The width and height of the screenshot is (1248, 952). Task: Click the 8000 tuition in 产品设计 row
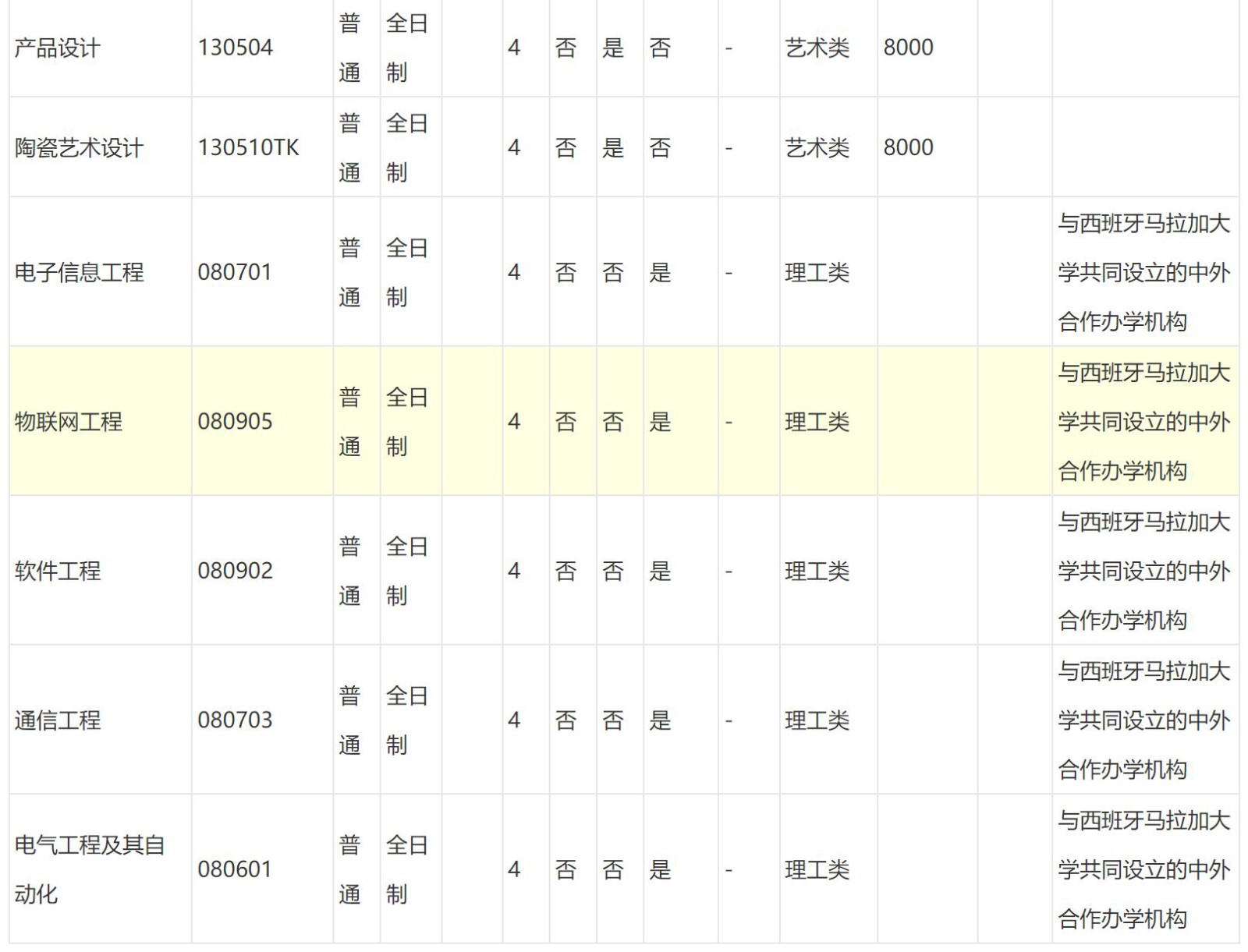pos(908,48)
